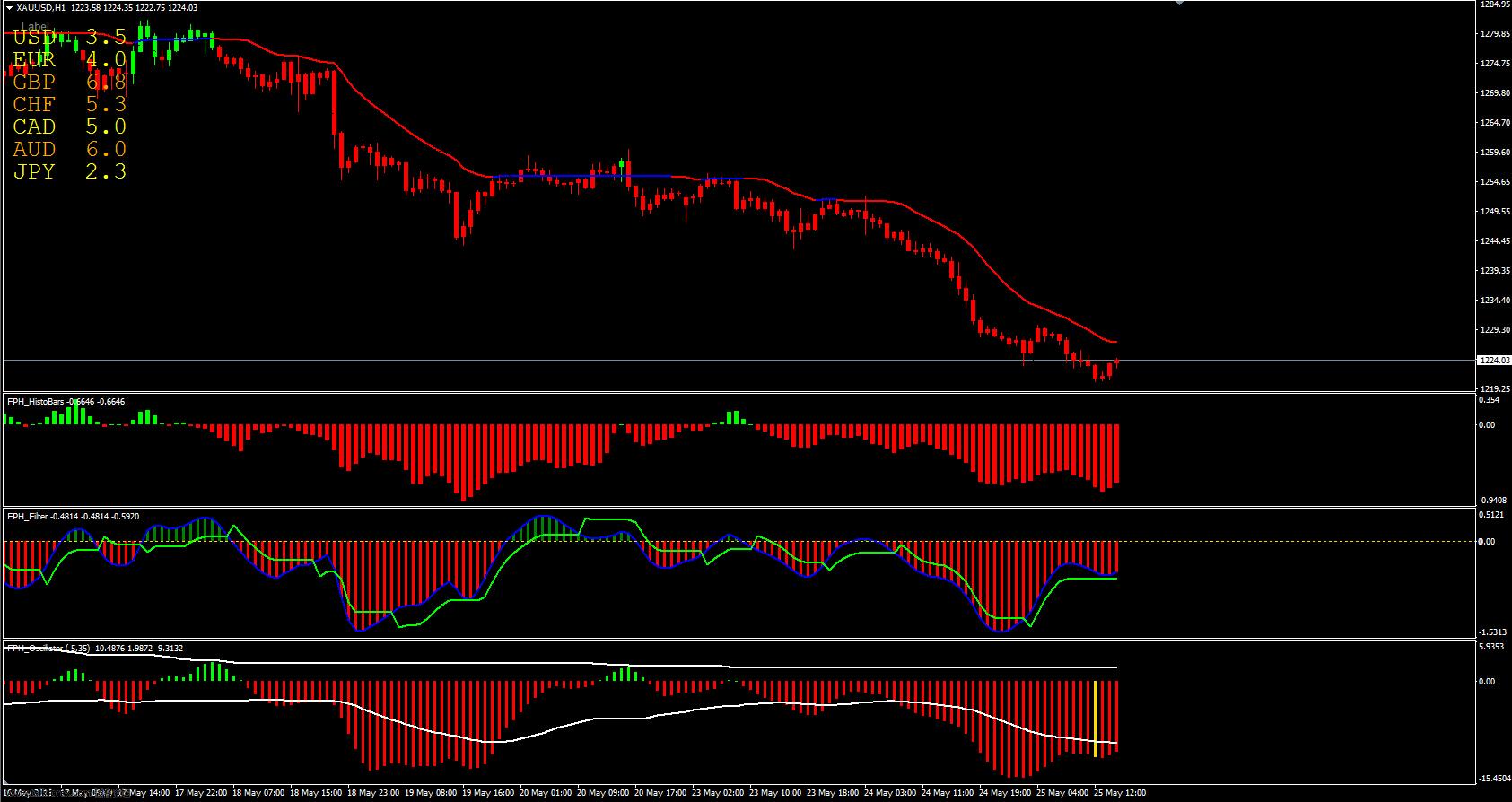The image size is (1512, 802).
Task: Click the 0.5121 Filter scale value
Action: coord(1491,515)
